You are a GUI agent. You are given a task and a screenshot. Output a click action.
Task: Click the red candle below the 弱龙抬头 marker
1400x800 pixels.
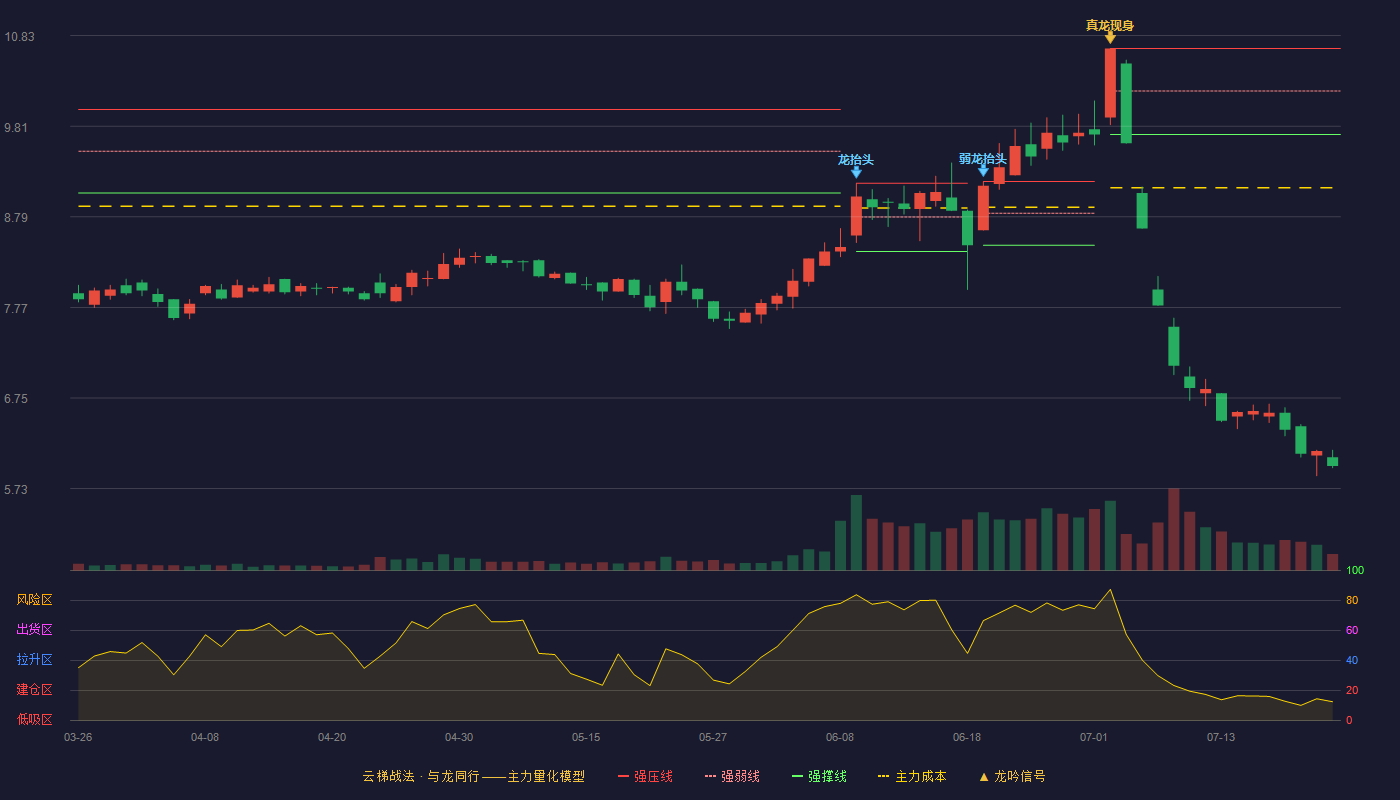[983, 208]
